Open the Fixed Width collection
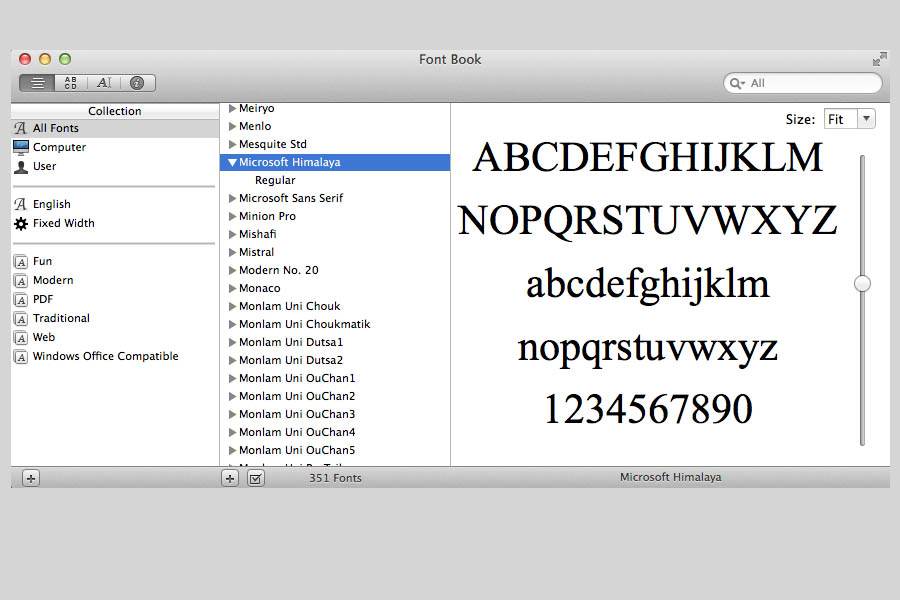 (115, 223)
